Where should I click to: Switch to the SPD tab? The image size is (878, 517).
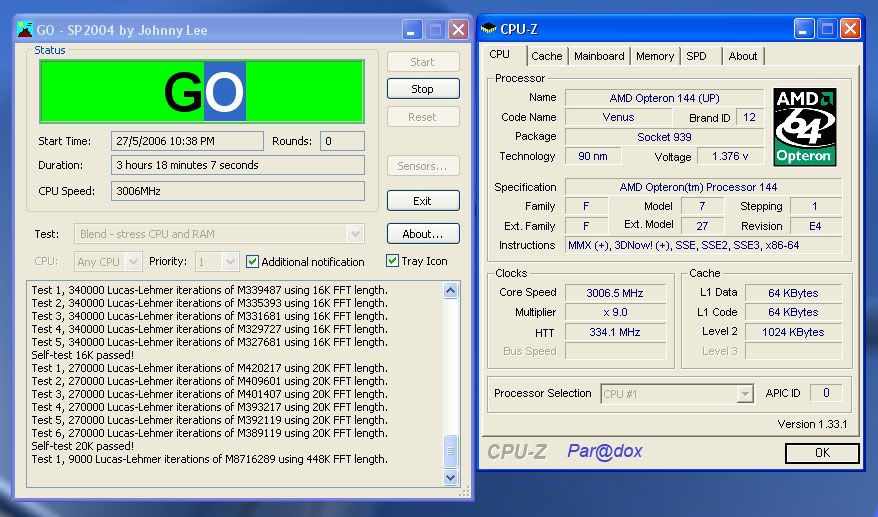[x=697, y=56]
